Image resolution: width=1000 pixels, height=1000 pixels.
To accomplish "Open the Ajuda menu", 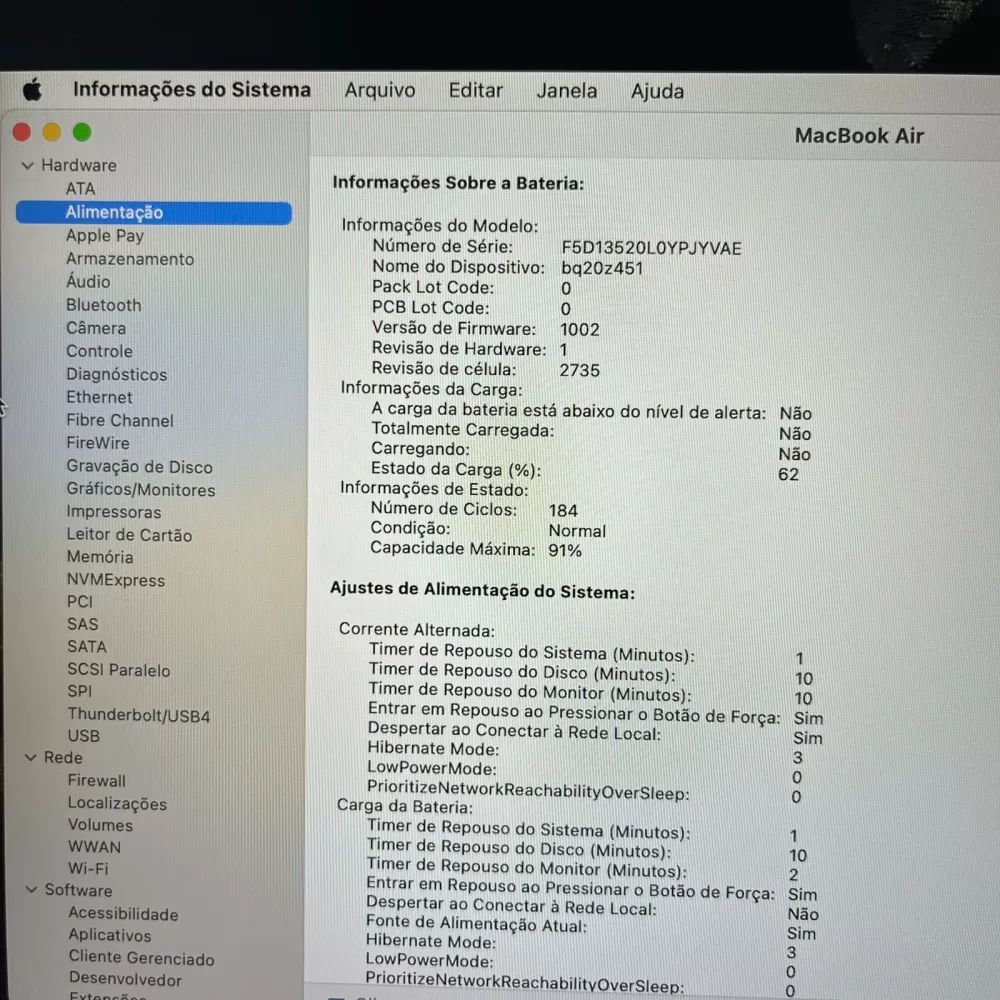I will point(658,92).
